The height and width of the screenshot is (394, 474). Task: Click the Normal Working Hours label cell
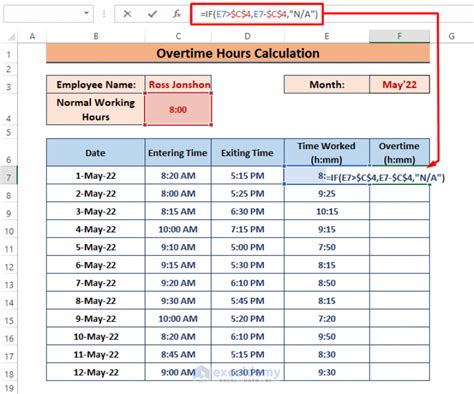tap(96, 109)
